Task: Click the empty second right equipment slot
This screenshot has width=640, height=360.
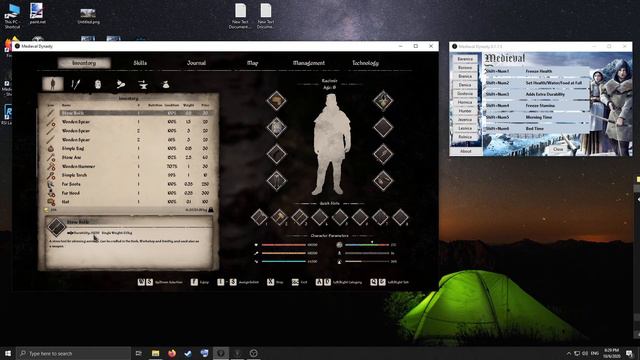Action: (x=383, y=127)
